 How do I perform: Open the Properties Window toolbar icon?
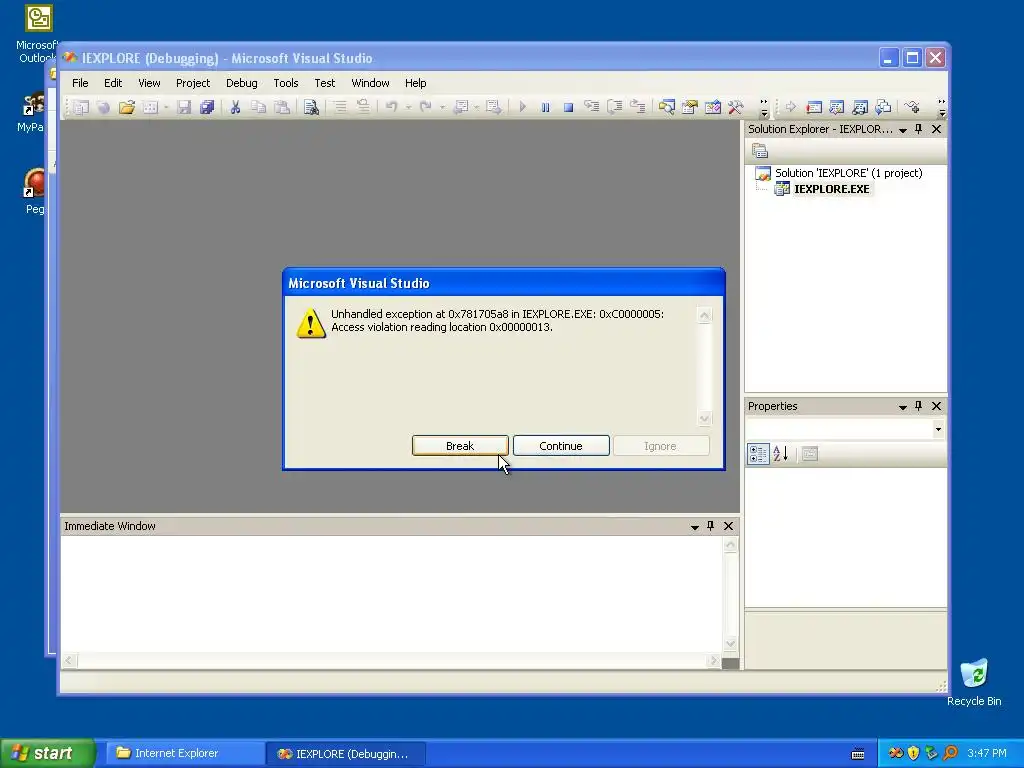click(x=690, y=107)
